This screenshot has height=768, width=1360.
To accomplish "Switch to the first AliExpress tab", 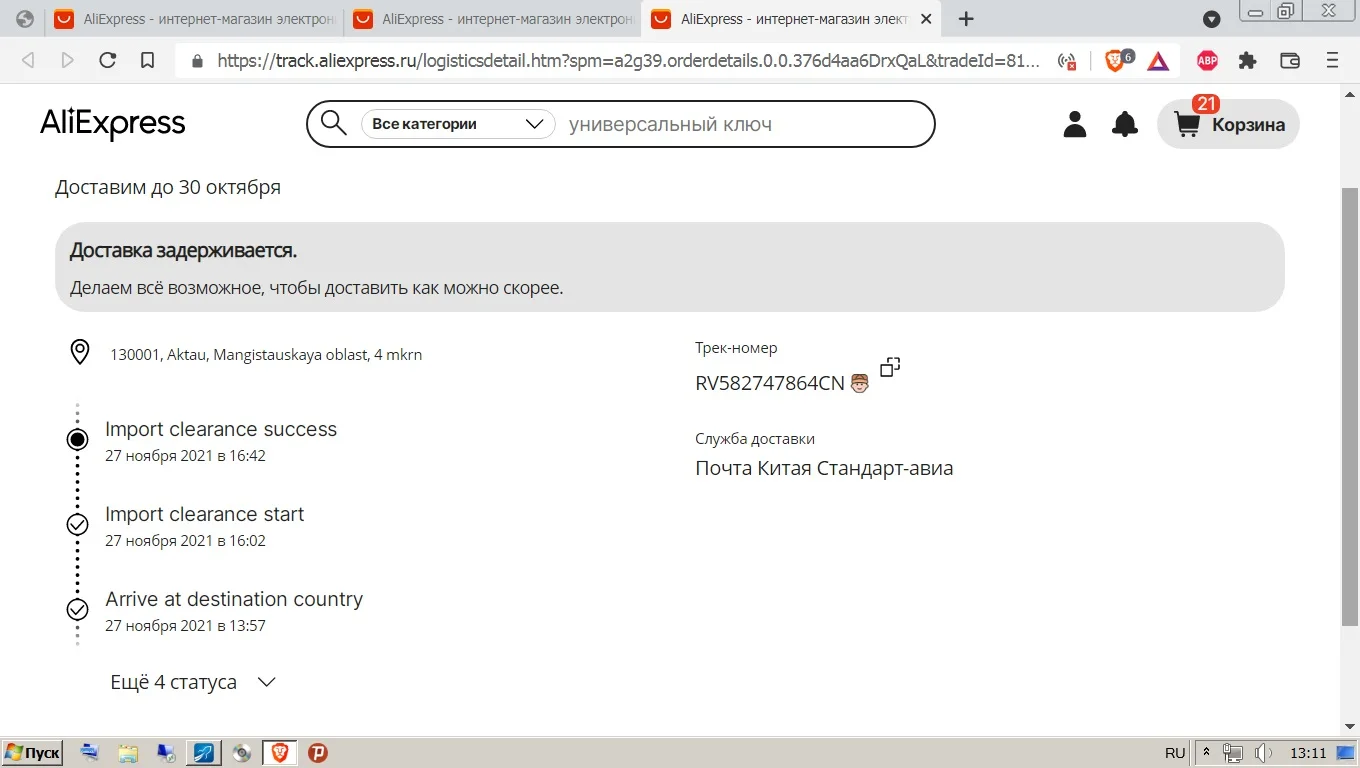I will [x=192, y=19].
